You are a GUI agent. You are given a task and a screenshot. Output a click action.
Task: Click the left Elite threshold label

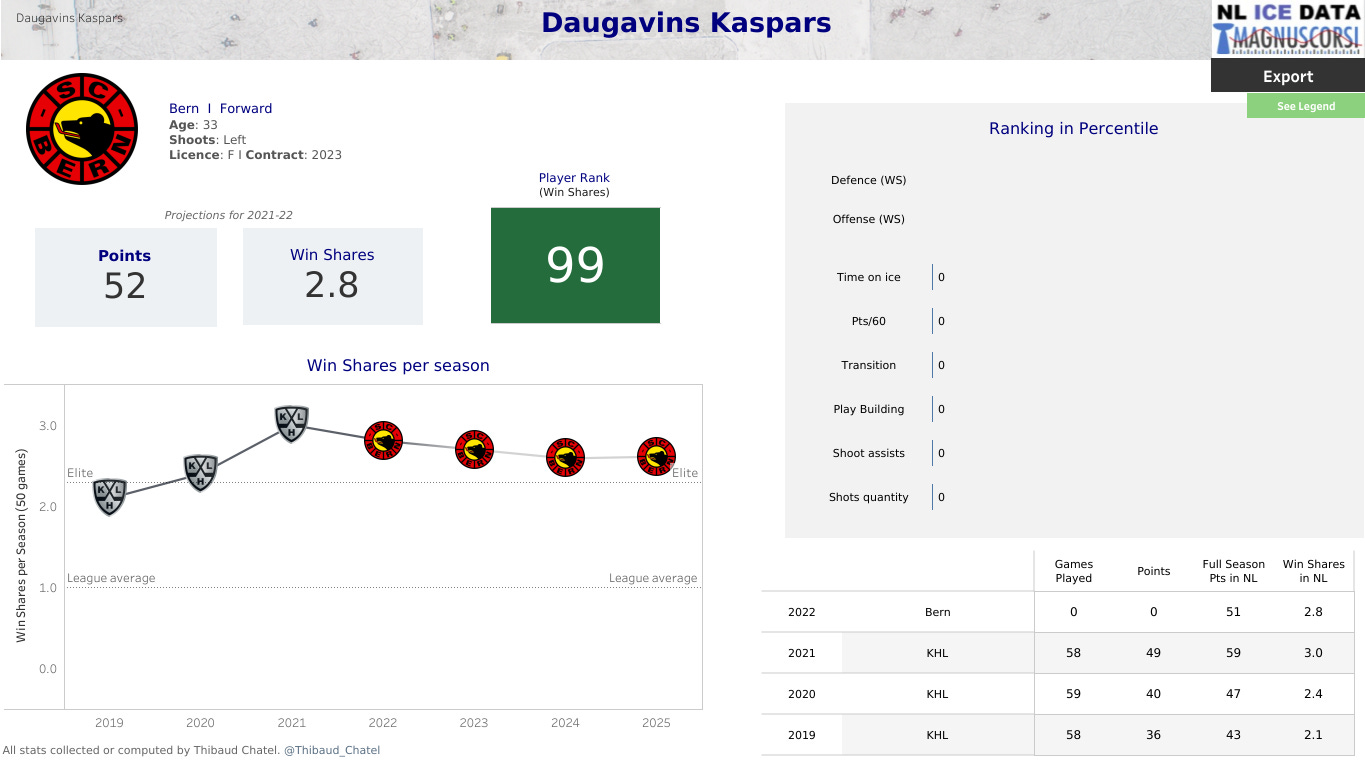point(80,473)
